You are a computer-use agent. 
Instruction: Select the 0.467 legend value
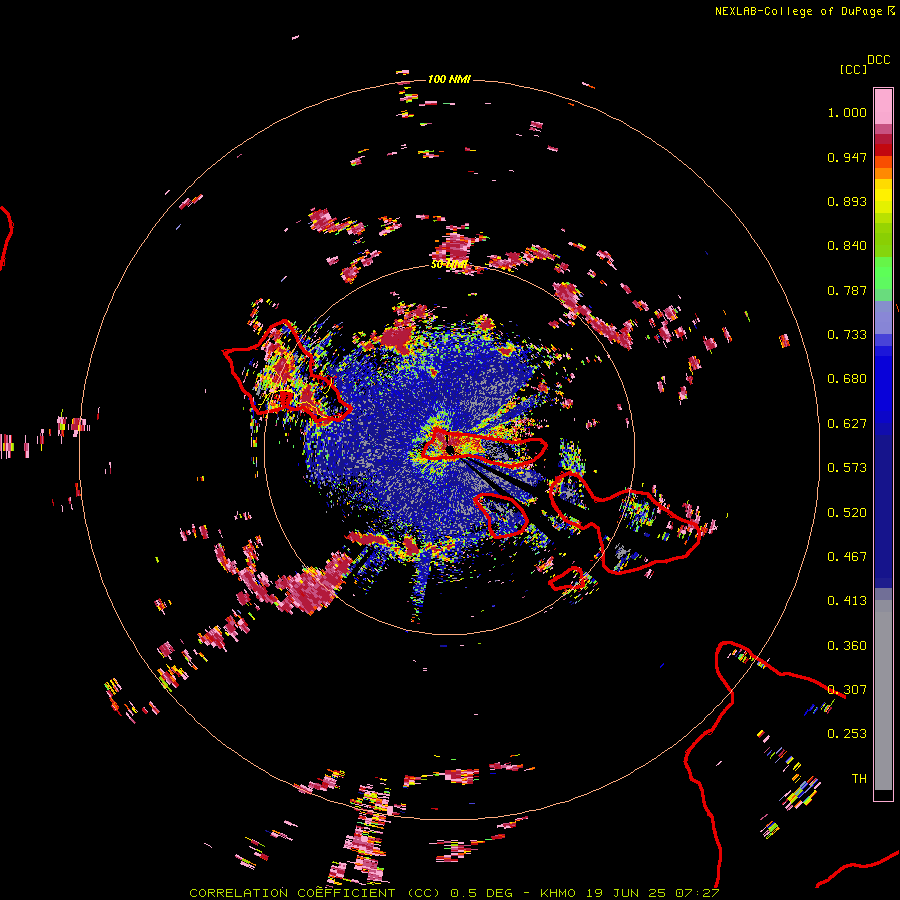847,557
